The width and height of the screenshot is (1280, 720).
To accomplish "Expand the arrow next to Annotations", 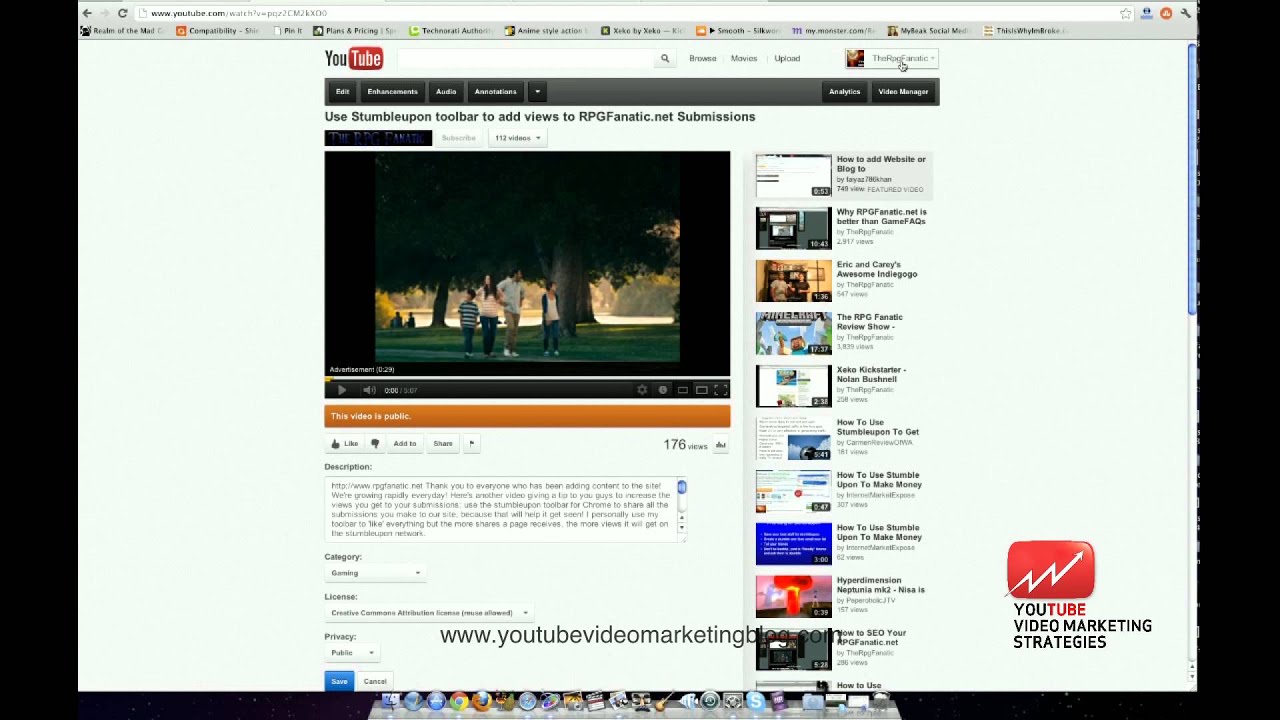I will 537,92.
